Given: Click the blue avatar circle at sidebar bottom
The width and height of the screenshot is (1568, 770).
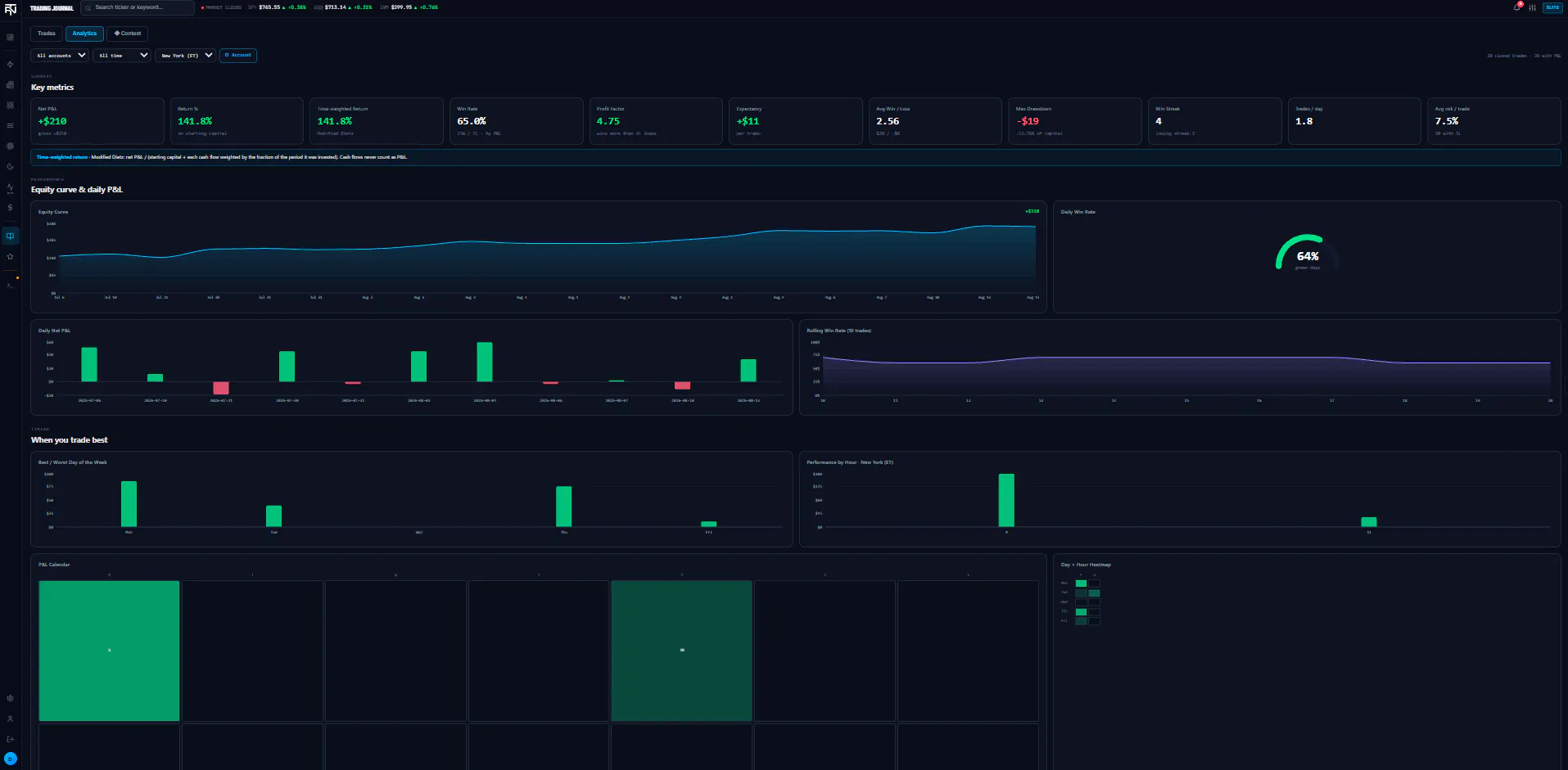Looking at the screenshot, I should (10, 759).
